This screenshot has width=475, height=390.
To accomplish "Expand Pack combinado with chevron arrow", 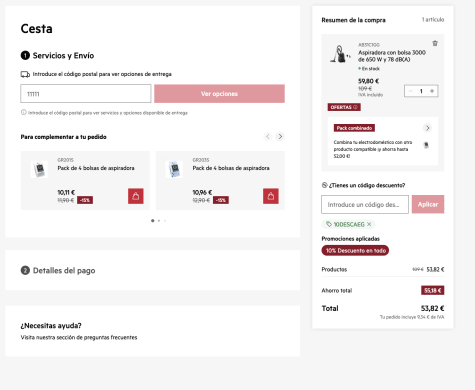I will (x=427, y=128).
